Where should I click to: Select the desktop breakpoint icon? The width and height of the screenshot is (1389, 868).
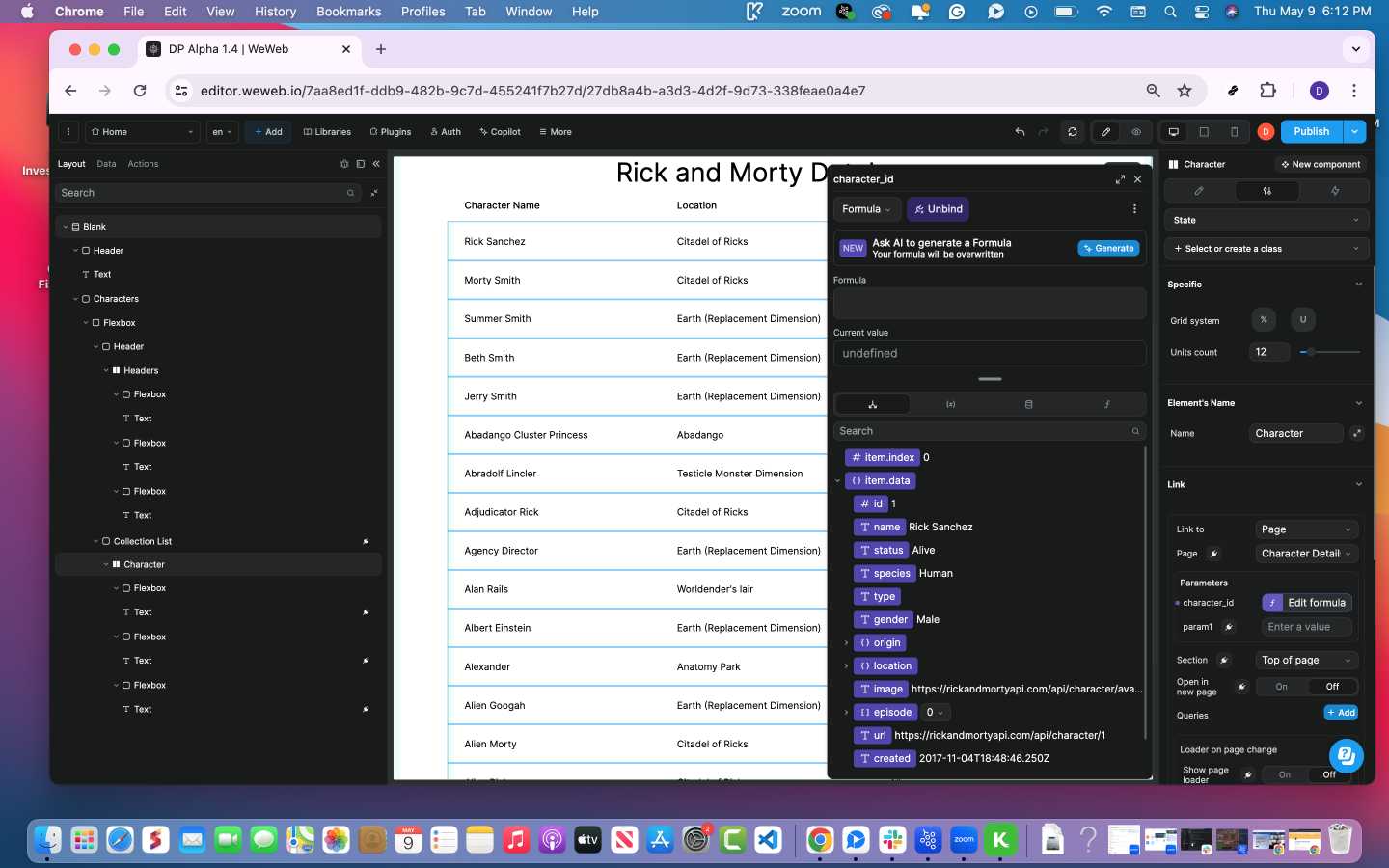pyautogui.click(x=1173, y=132)
